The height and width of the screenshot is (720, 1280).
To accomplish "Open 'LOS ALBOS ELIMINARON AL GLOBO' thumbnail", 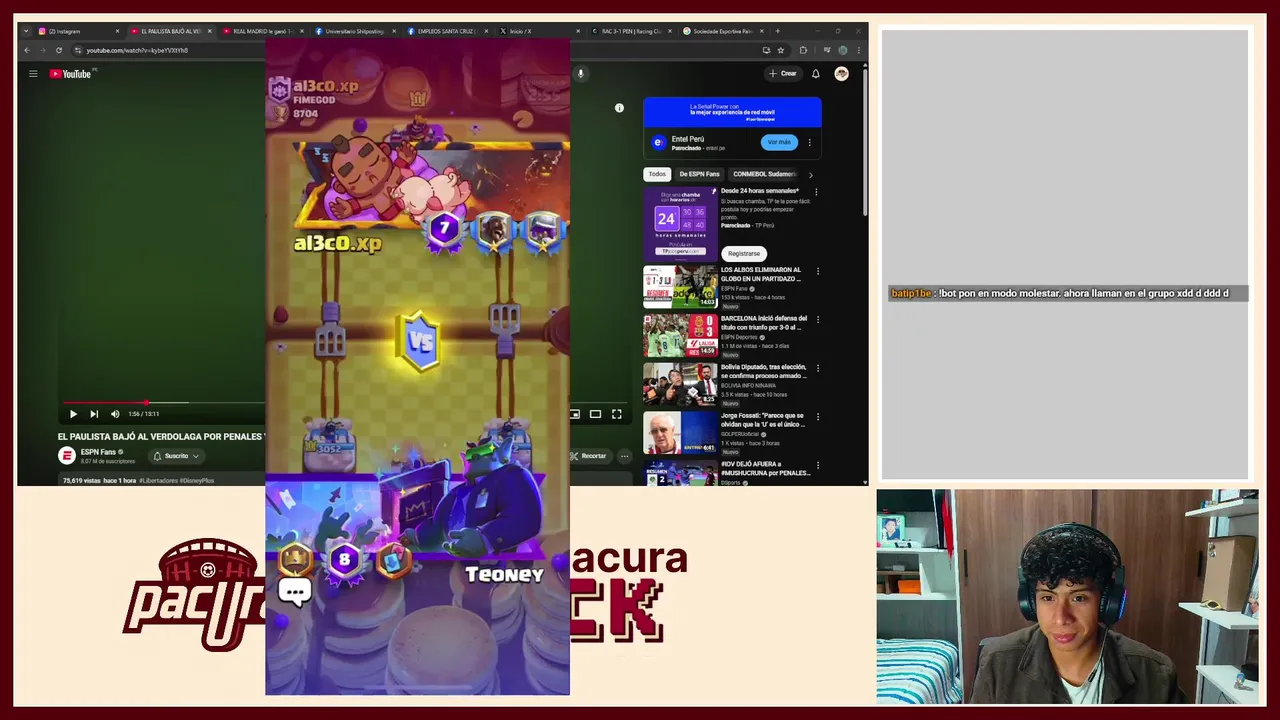I will pos(680,287).
